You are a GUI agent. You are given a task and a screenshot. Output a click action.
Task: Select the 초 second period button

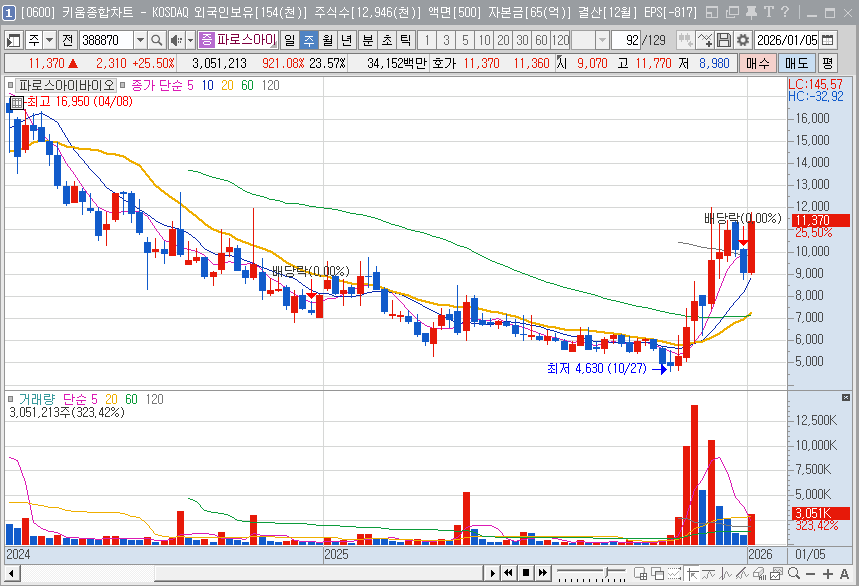pos(387,40)
